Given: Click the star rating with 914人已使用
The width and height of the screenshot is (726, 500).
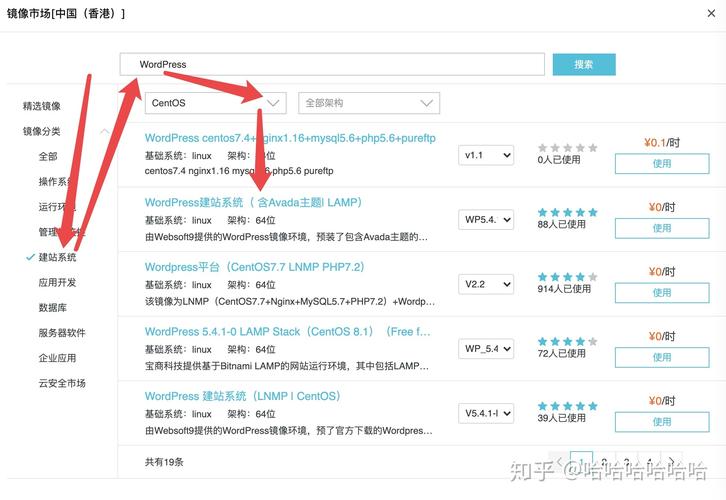Looking at the screenshot, I should pyautogui.click(x=568, y=277).
